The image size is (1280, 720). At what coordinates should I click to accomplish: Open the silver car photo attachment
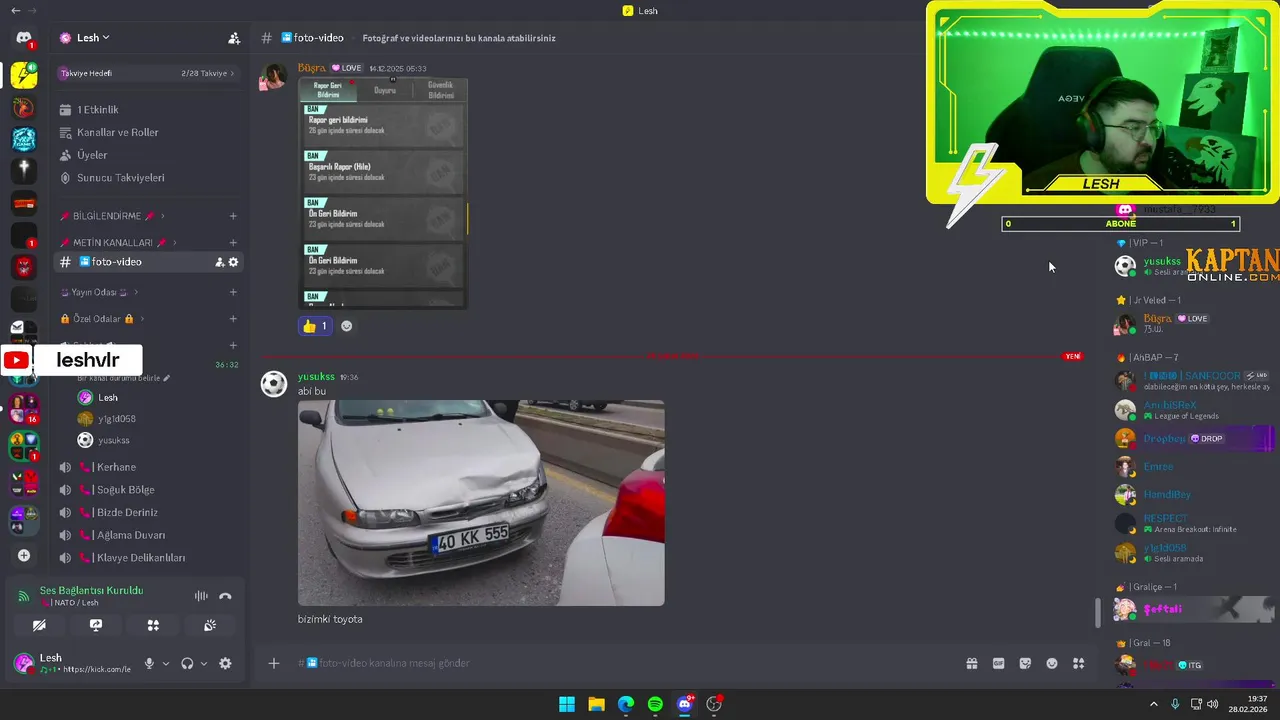[481, 503]
